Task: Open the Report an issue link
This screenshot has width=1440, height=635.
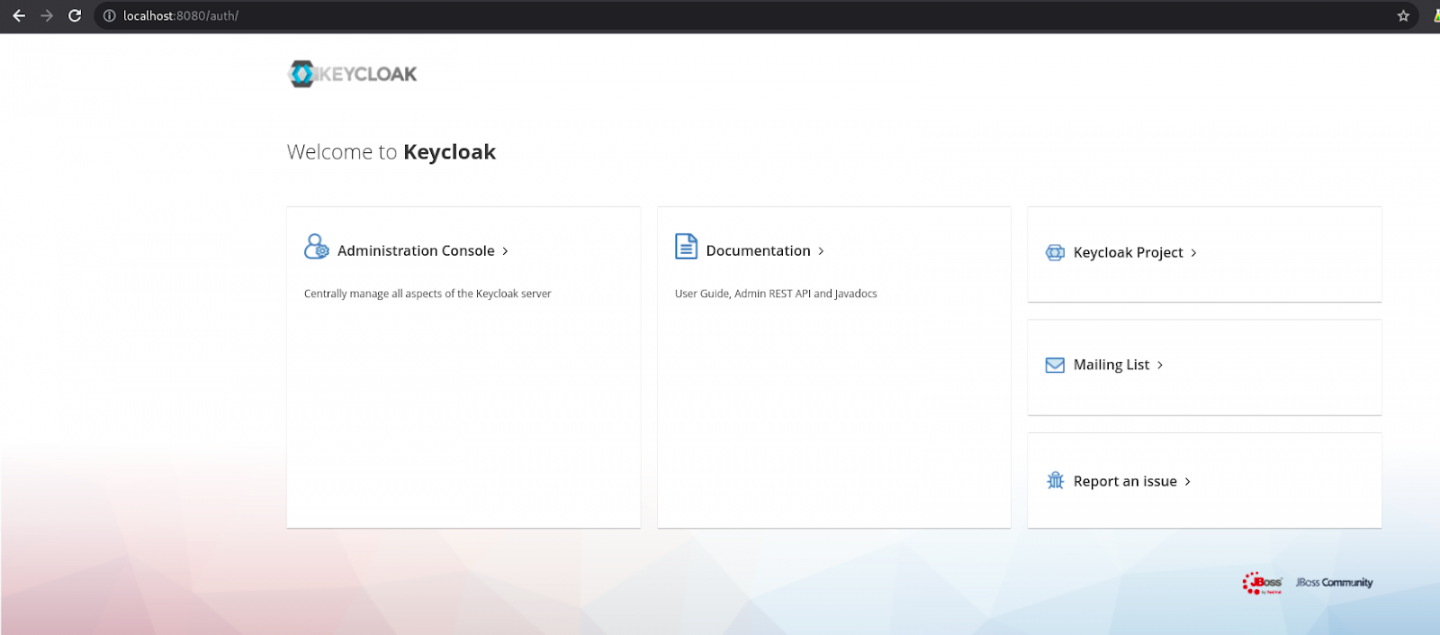Action: [1125, 481]
